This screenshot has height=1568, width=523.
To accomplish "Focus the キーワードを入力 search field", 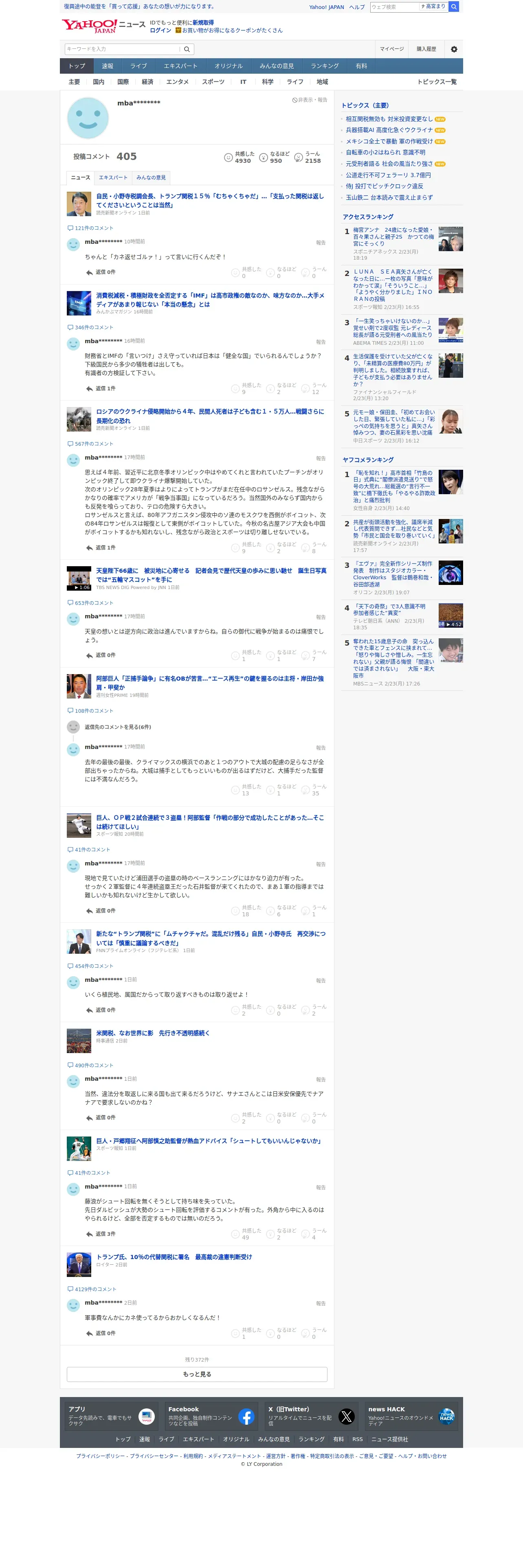I will (x=122, y=49).
